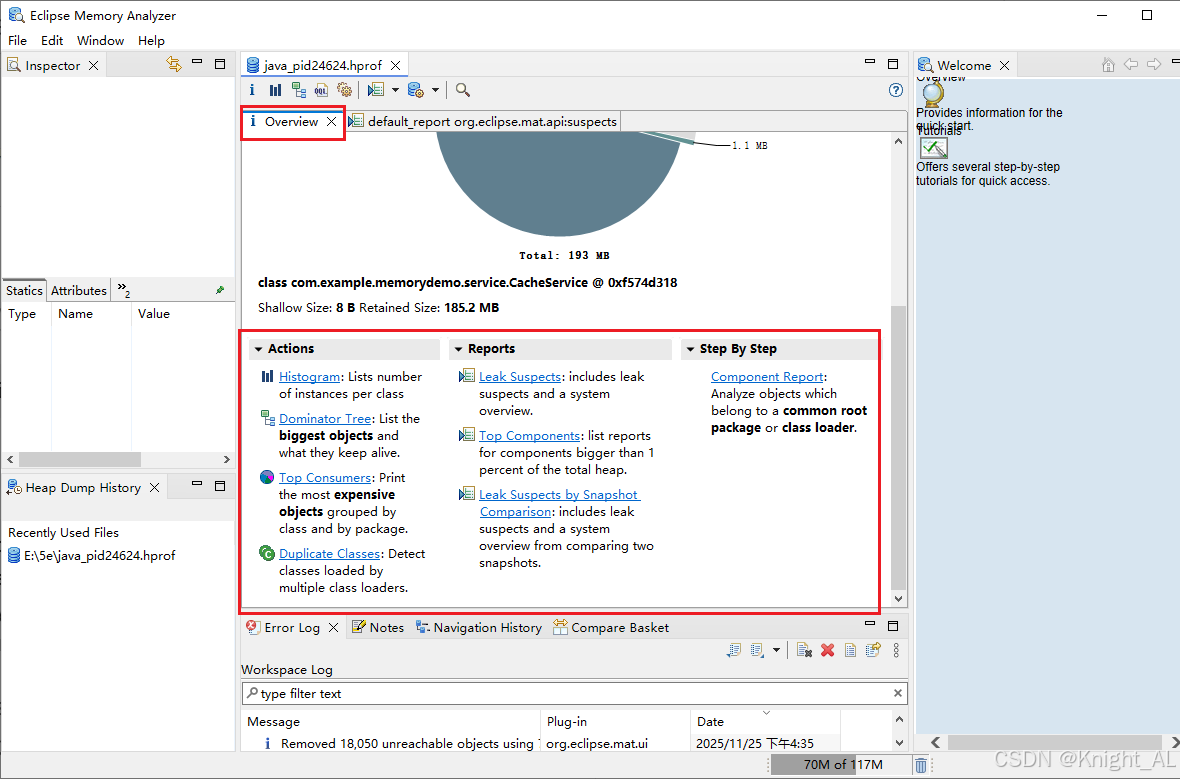Open the Window menu
1180x779 pixels.
[x=100, y=41]
